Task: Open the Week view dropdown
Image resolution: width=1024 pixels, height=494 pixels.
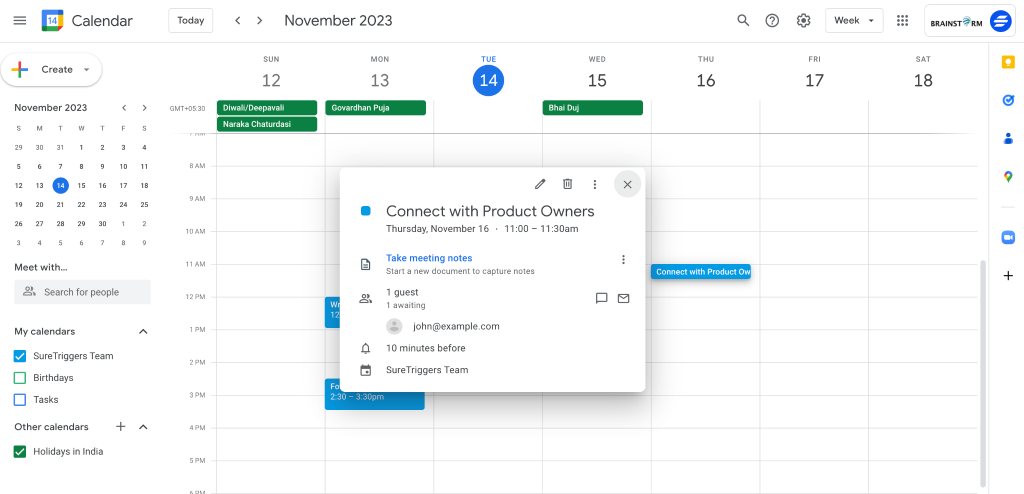Action: tap(854, 20)
